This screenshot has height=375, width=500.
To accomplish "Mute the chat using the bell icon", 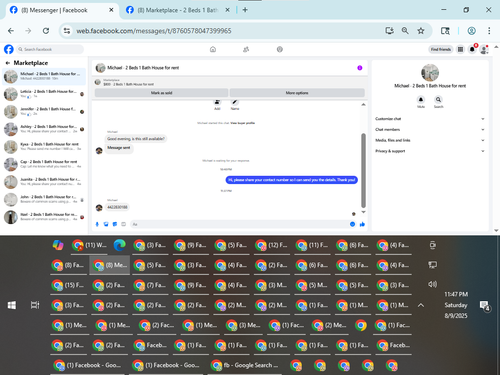I will click(421, 99).
